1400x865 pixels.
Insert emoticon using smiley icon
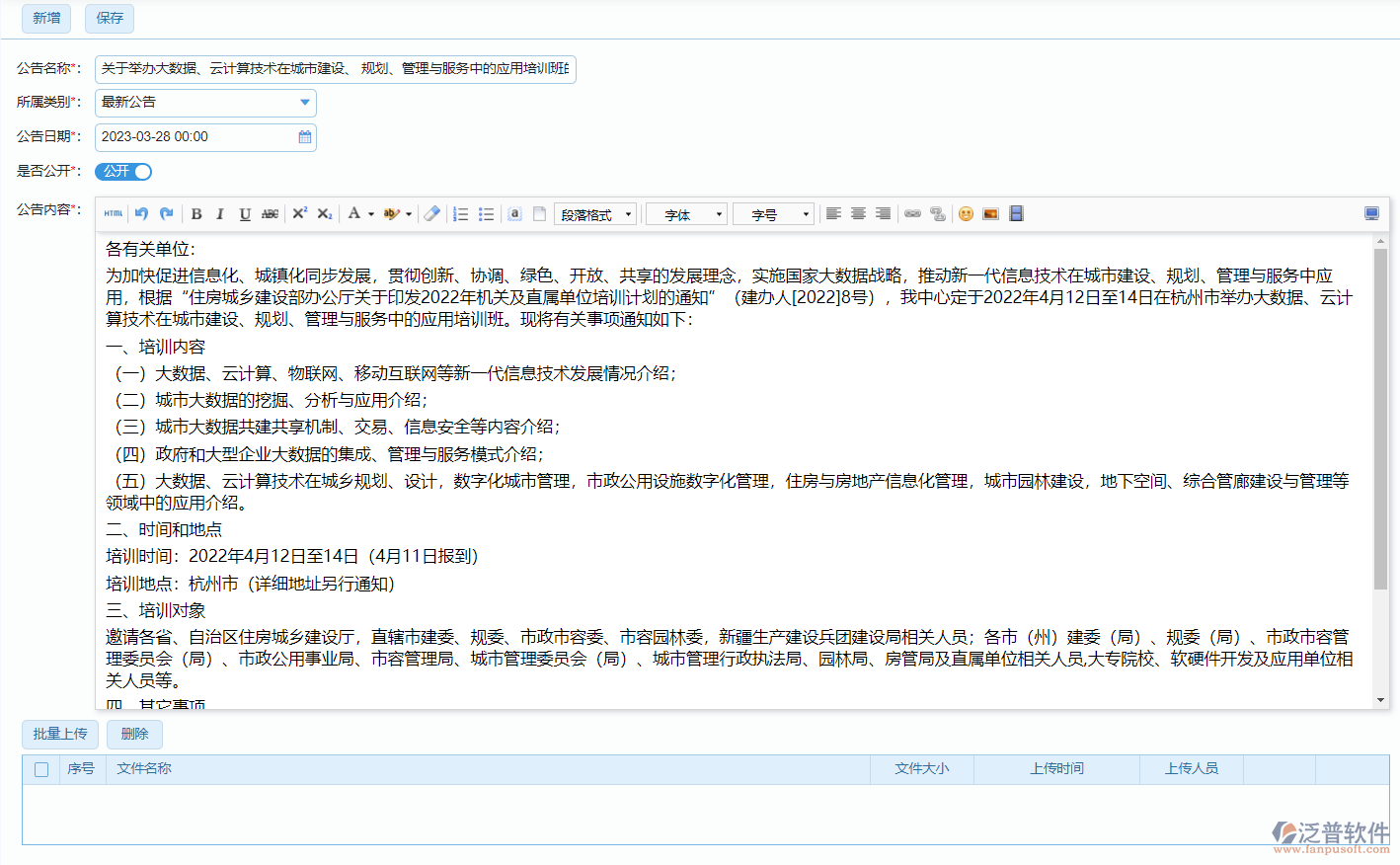(x=966, y=214)
